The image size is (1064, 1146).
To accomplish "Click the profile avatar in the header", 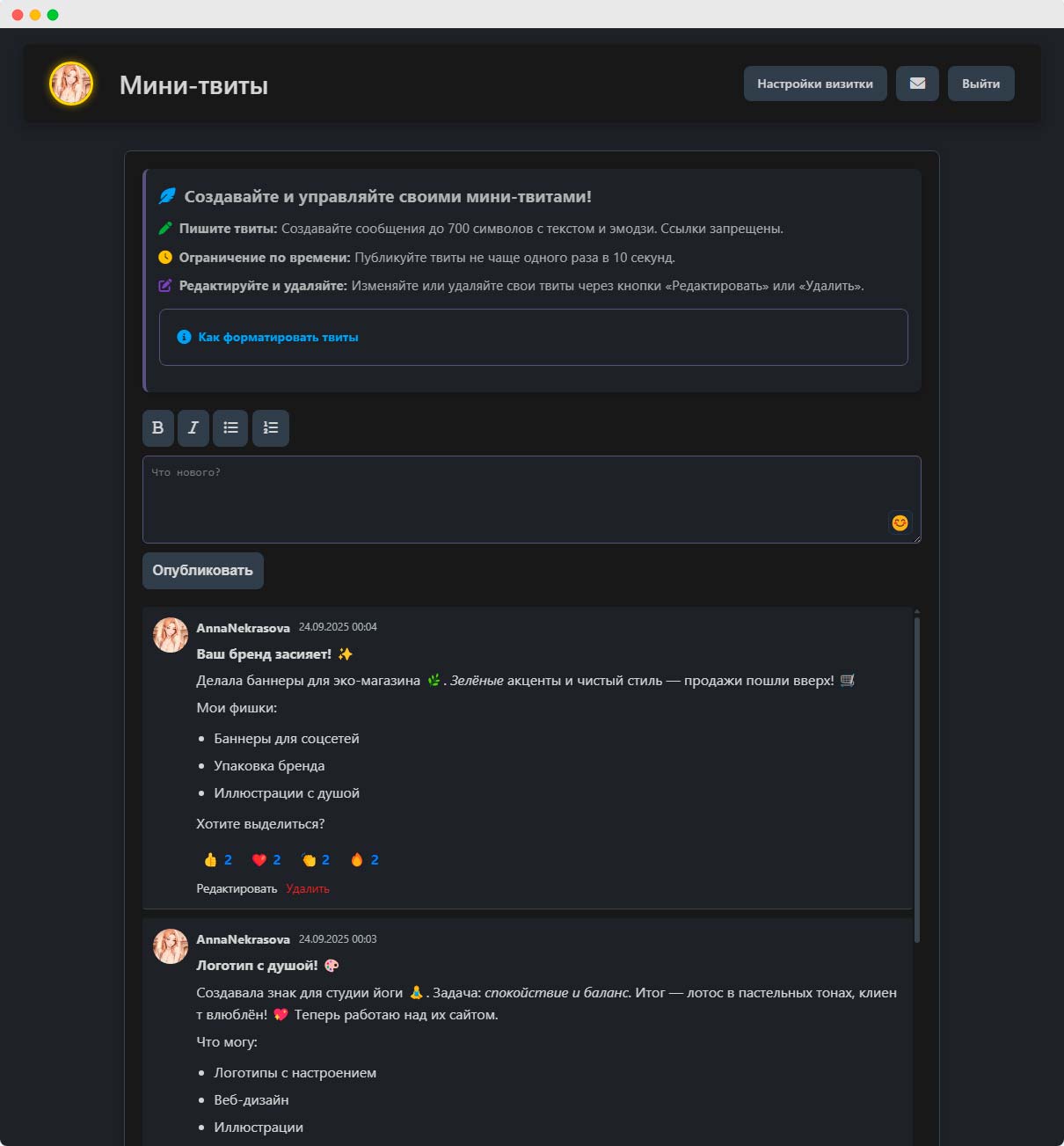I will point(71,84).
